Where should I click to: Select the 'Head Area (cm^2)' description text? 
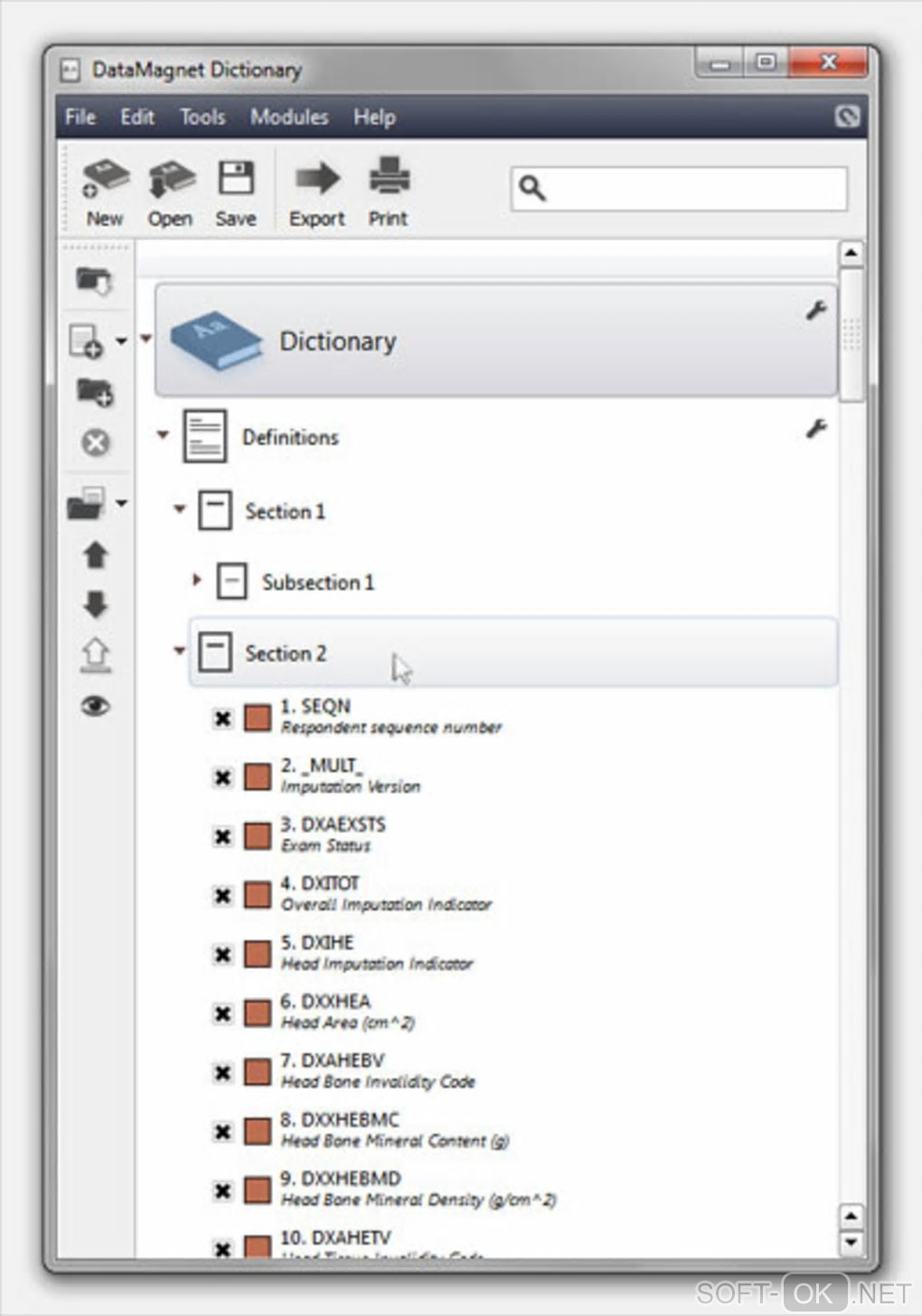point(348,1023)
